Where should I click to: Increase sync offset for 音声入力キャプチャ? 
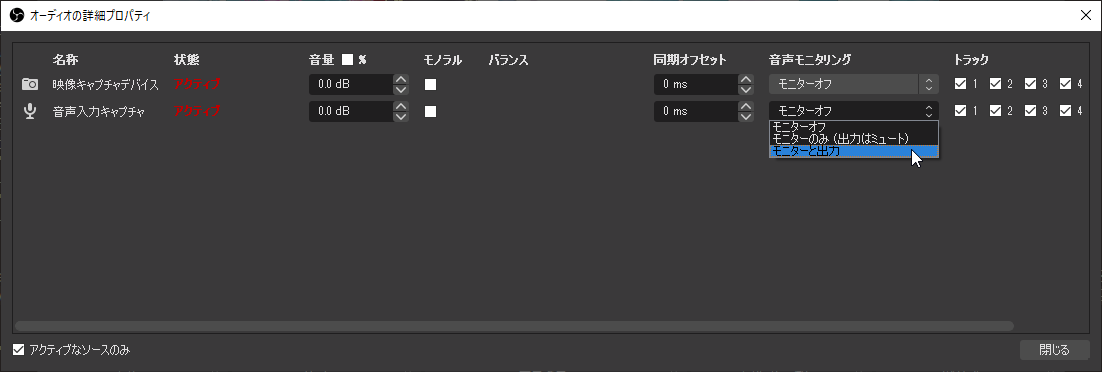(x=745, y=105)
